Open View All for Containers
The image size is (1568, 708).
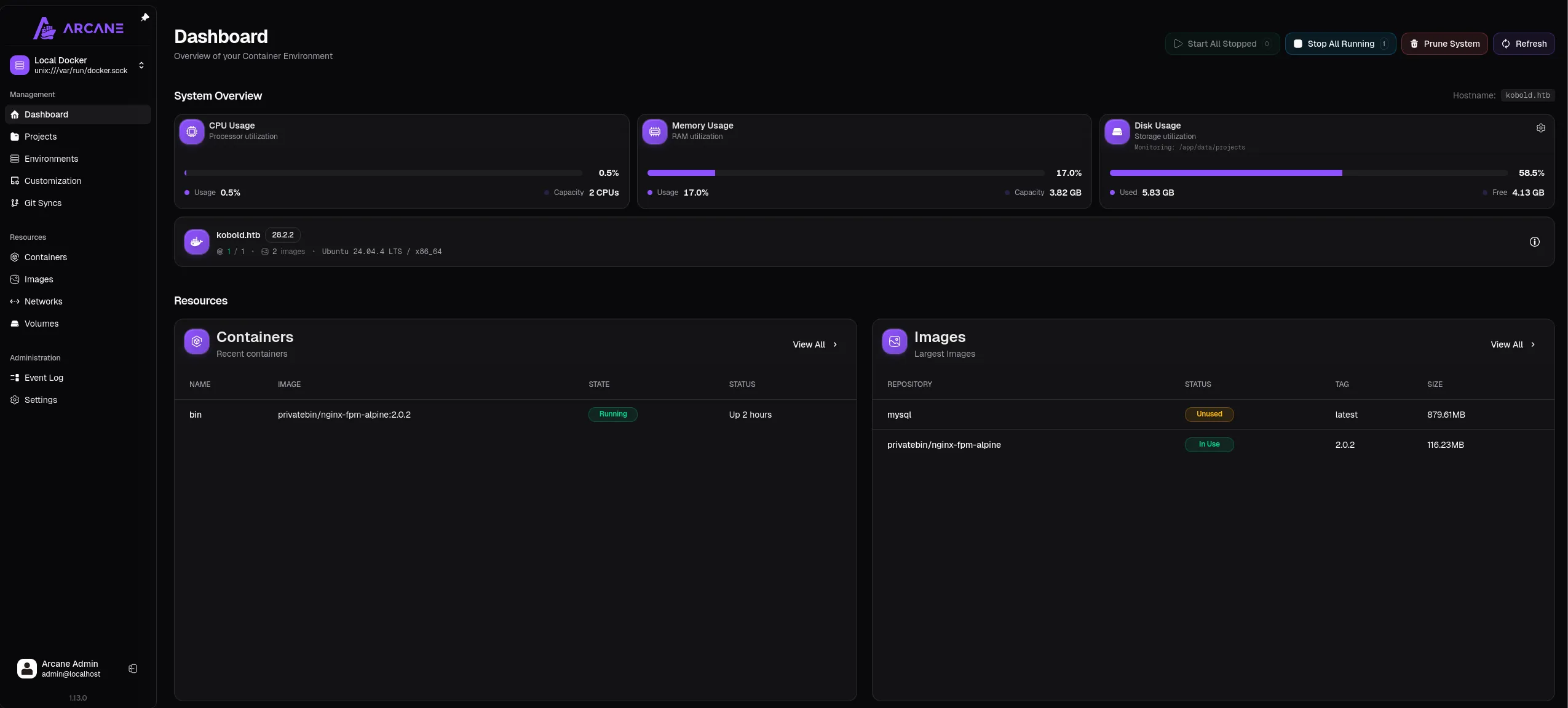click(815, 344)
